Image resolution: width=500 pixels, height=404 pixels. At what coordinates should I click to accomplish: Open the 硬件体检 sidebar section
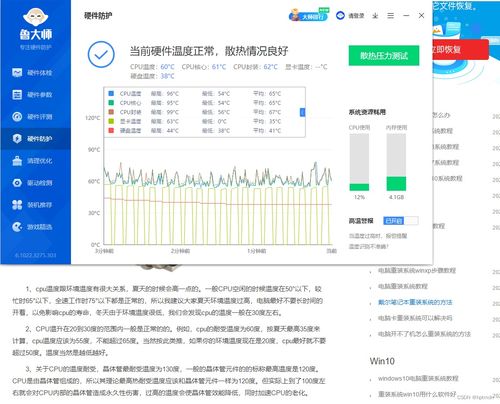(x=32, y=73)
